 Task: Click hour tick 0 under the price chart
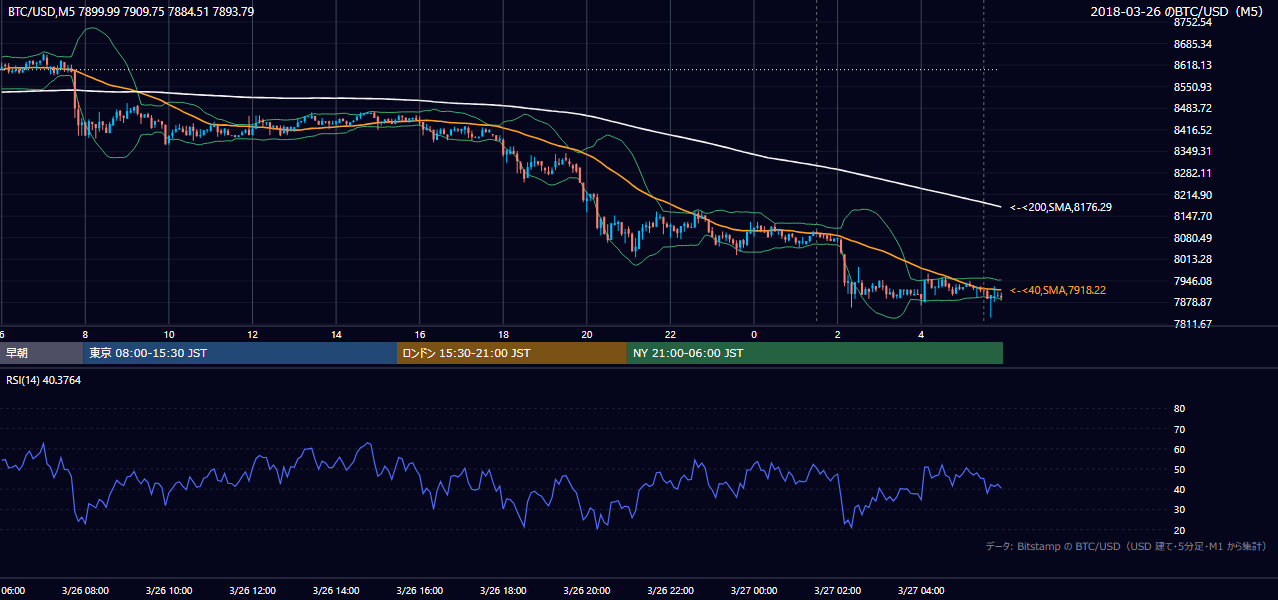754,334
